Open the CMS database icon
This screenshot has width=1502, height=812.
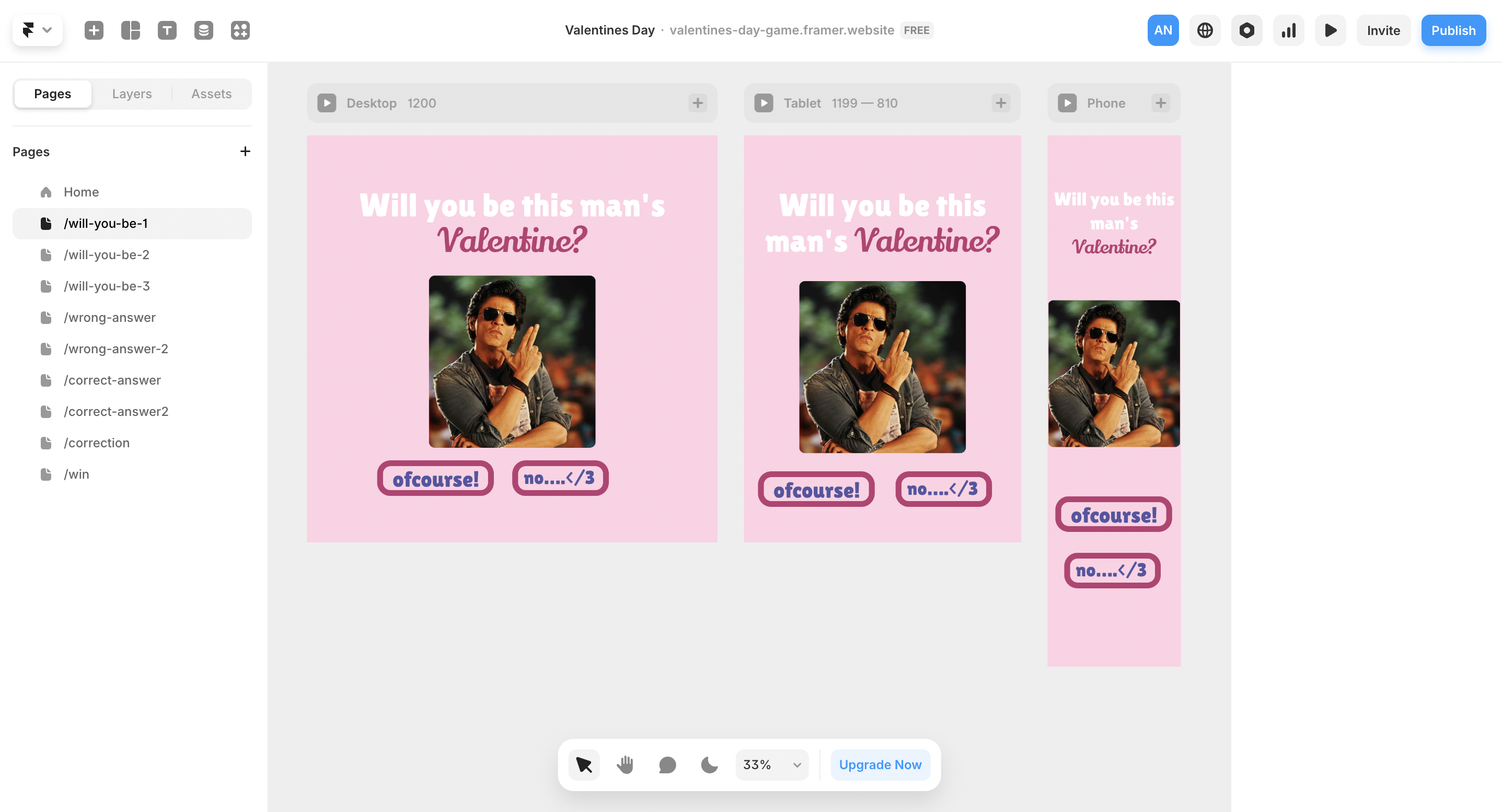(x=203, y=30)
